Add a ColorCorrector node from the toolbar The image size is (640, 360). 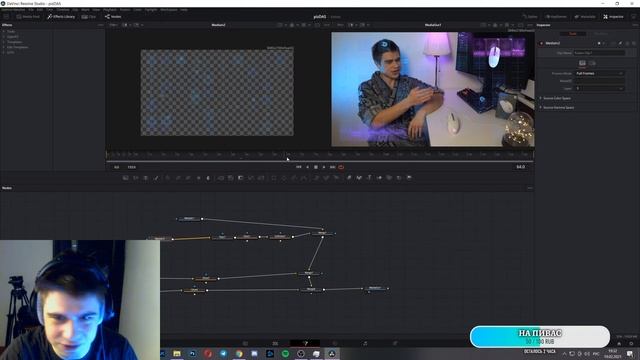coord(167,178)
